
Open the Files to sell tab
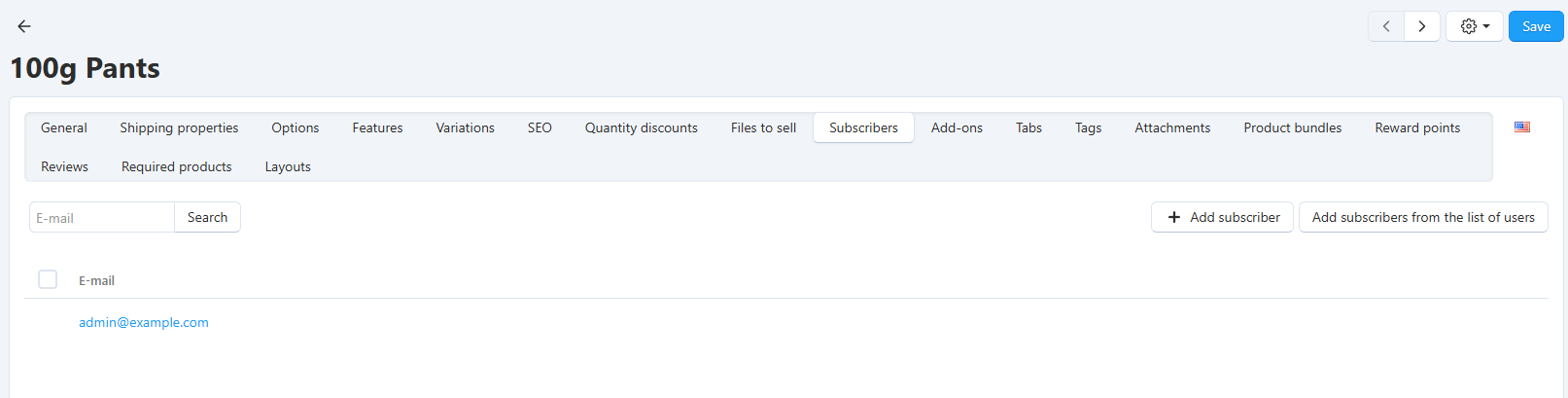tap(763, 127)
